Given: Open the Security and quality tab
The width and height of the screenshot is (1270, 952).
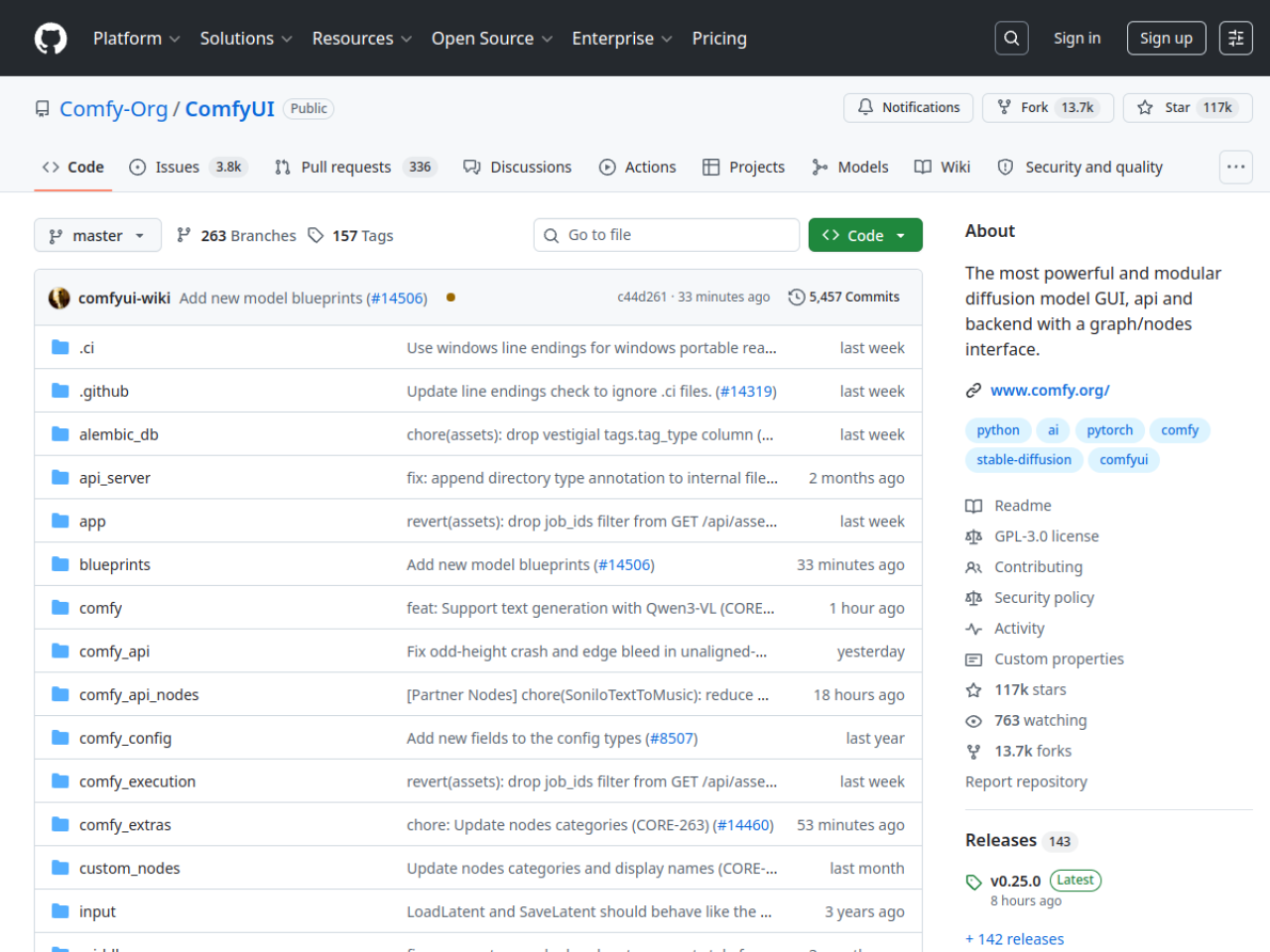Looking at the screenshot, I should click(1080, 167).
